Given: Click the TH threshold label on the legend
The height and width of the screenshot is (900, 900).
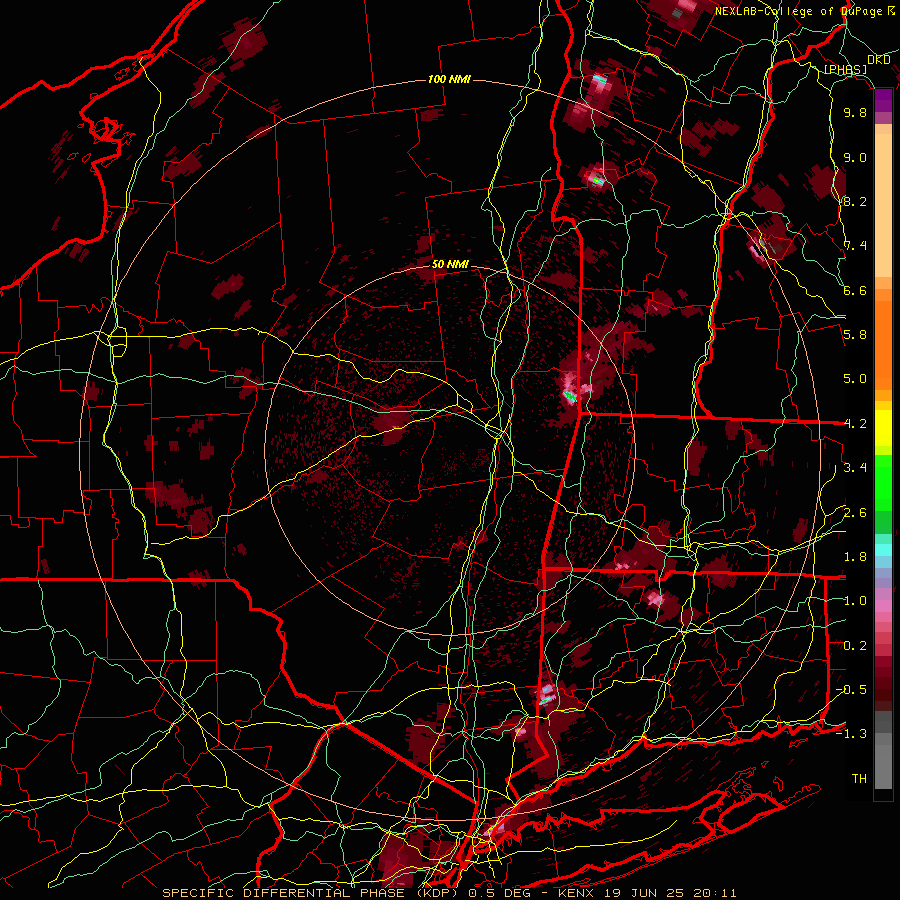Looking at the screenshot, I should (x=859, y=779).
